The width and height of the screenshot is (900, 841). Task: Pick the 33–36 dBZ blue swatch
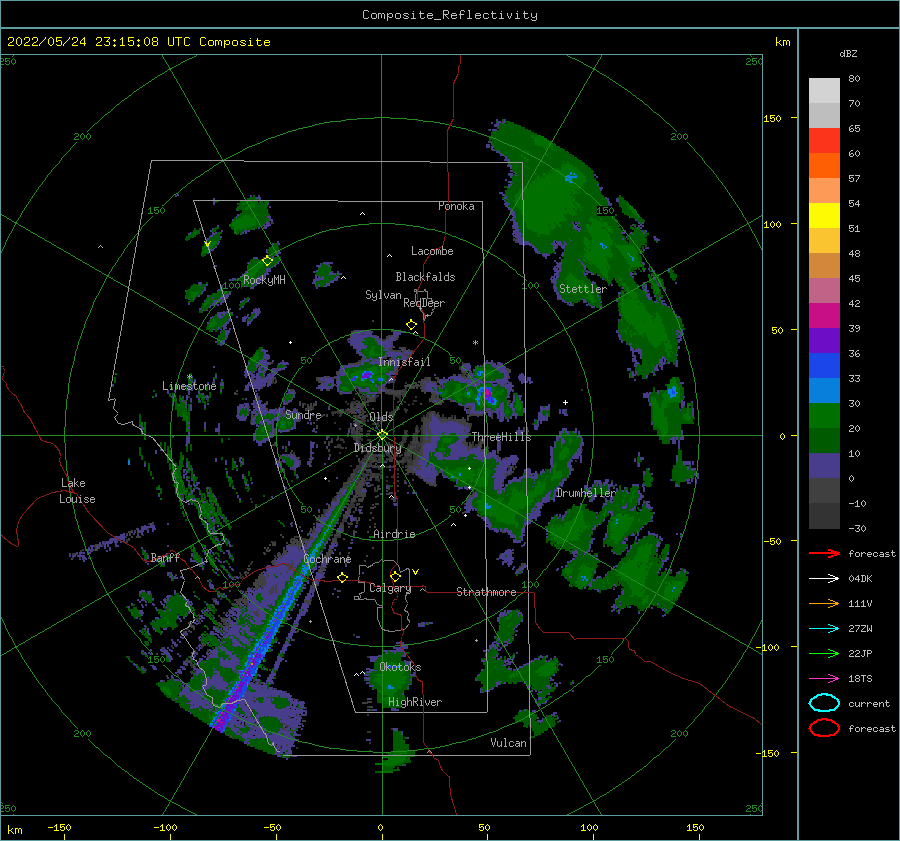point(824,365)
